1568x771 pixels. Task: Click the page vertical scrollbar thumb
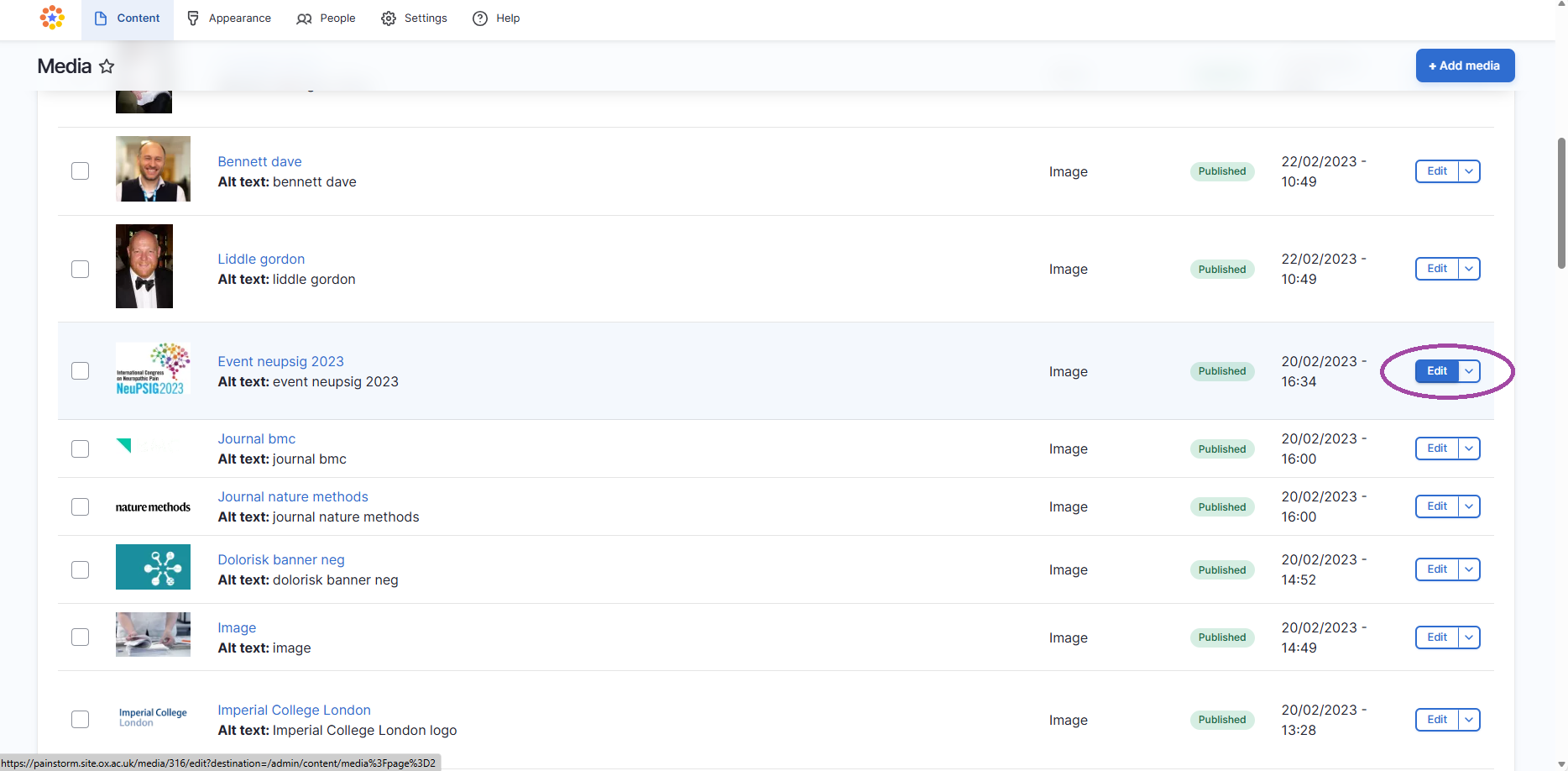tap(1561, 203)
